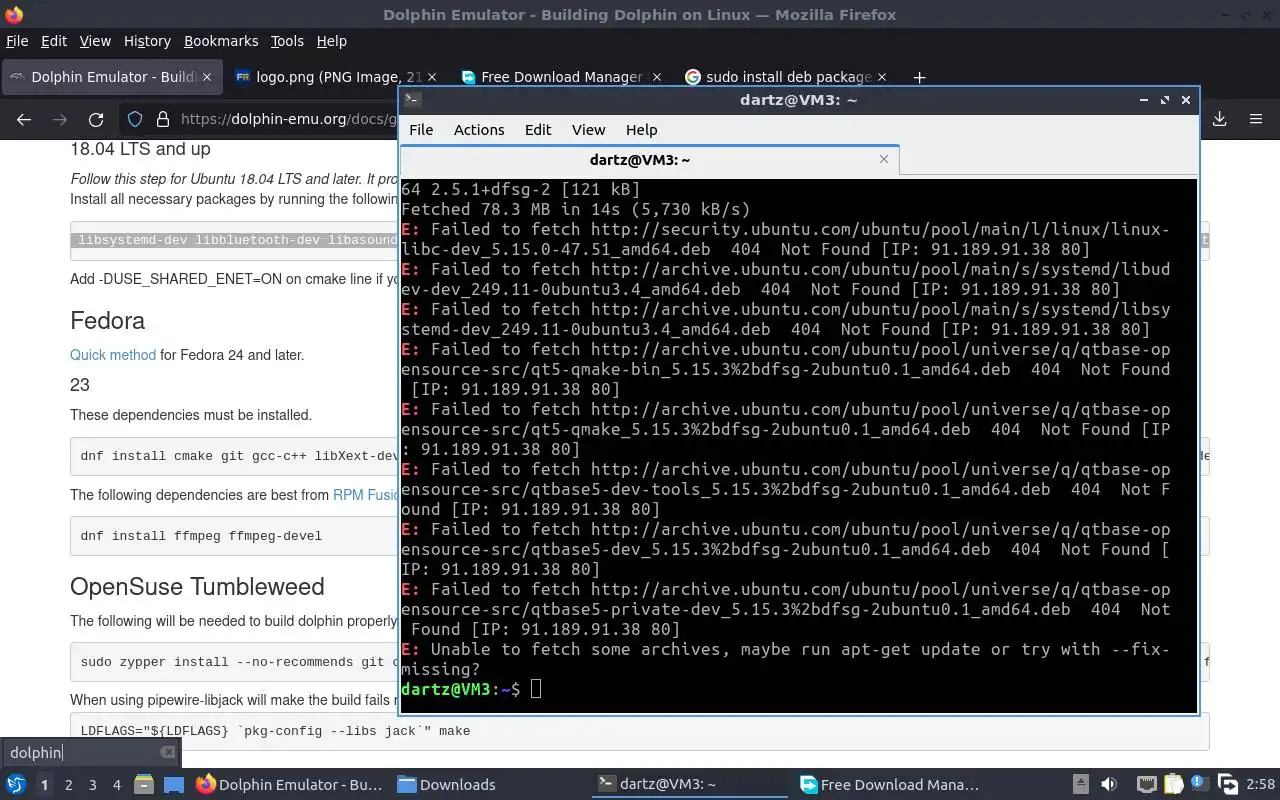The width and height of the screenshot is (1280, 800).
Task: Open the Firefox hamburger application menu
Action: [1256, 119]
